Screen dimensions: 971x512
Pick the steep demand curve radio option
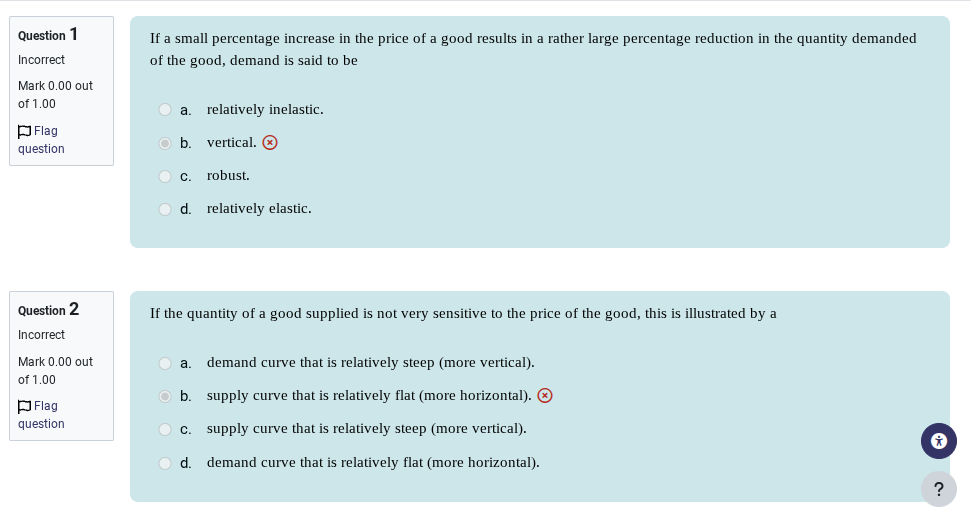165,363
